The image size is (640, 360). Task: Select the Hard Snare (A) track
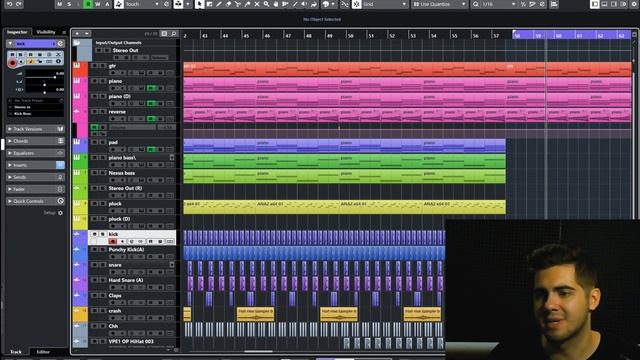tap(126, 280)
